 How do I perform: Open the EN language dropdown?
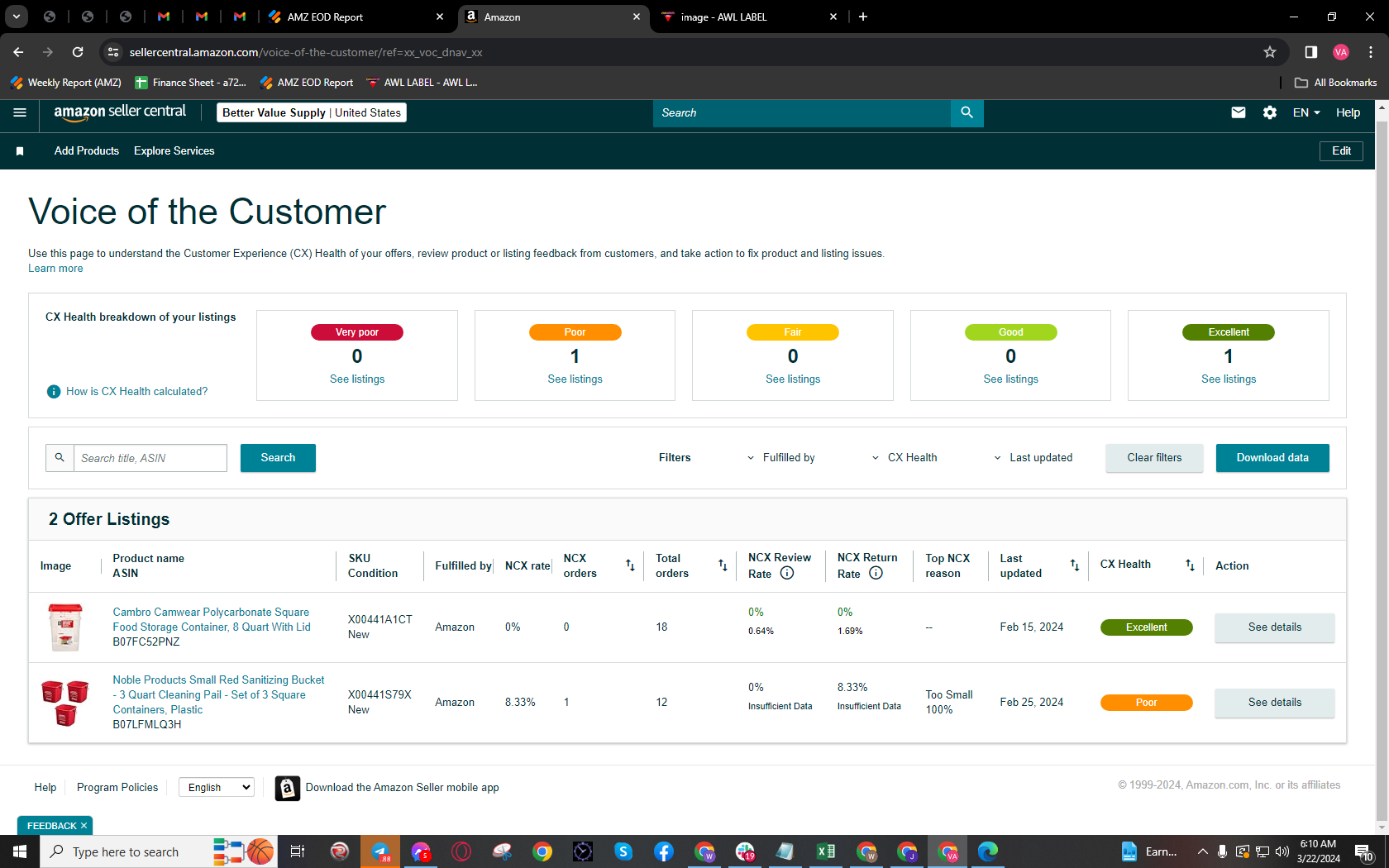(1306, 112)
